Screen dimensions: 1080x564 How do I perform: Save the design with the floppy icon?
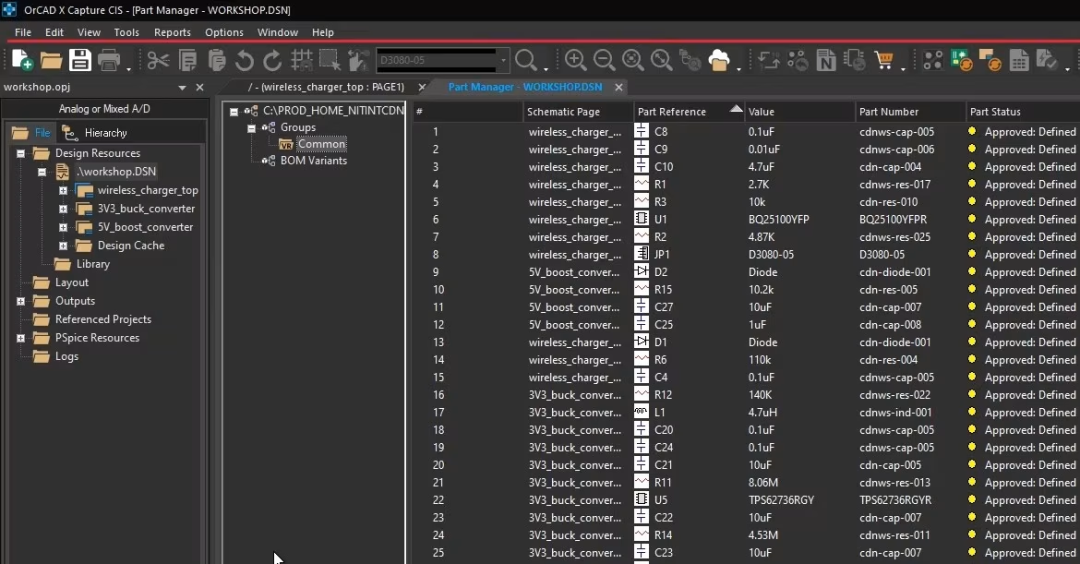click(x=80, y=61)
